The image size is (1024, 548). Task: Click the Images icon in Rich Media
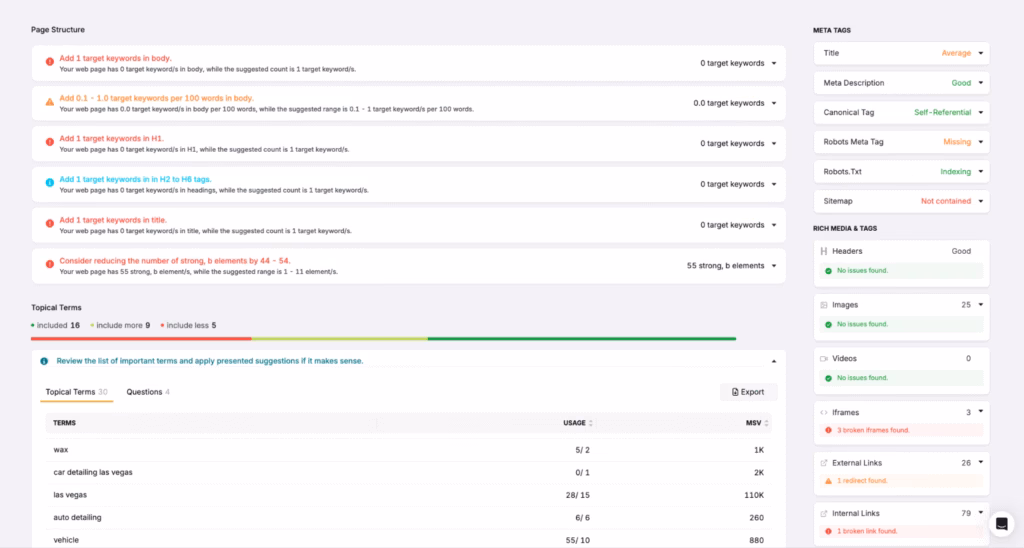point(824,305)
